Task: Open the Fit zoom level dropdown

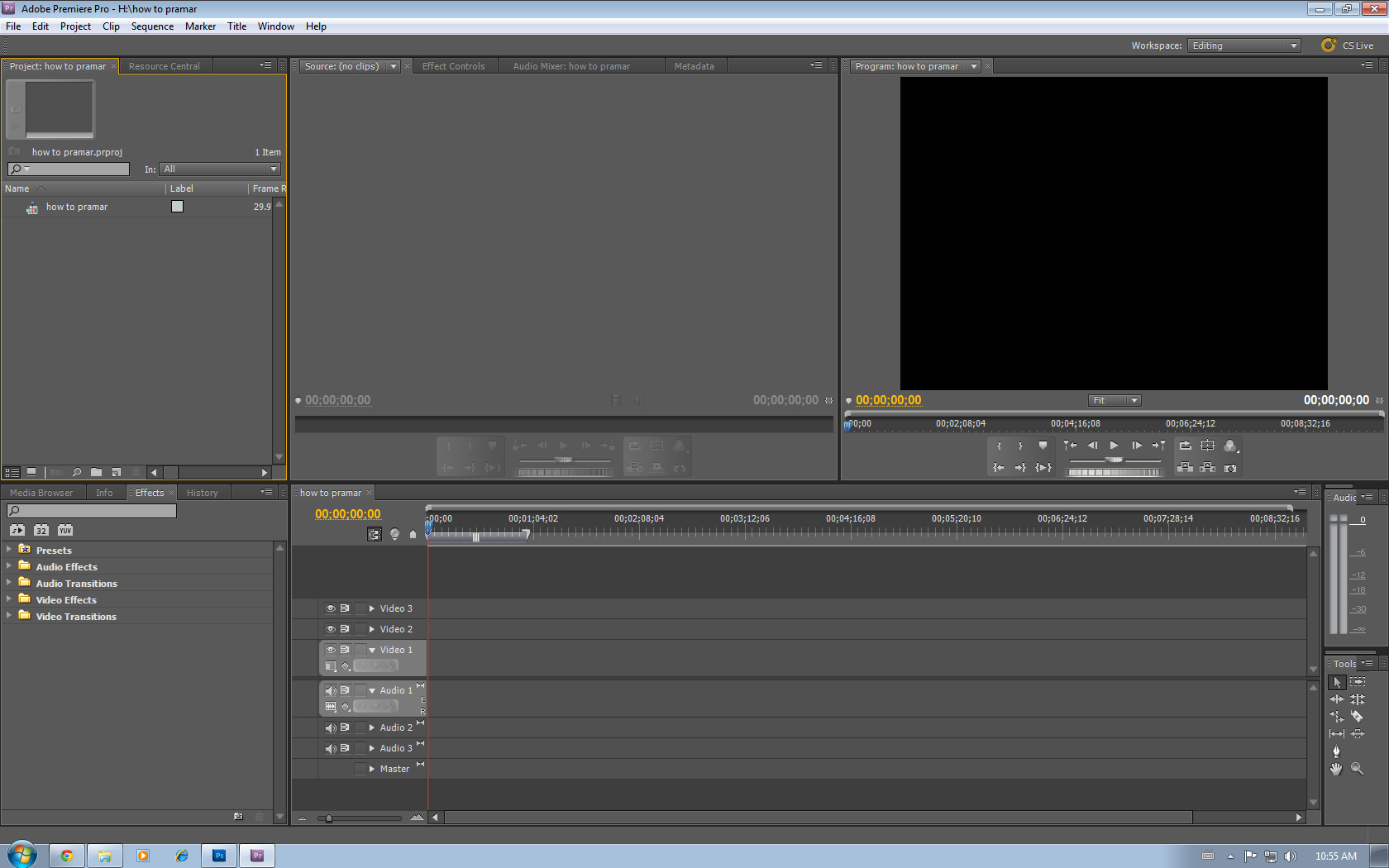Action: point(1115,400)
